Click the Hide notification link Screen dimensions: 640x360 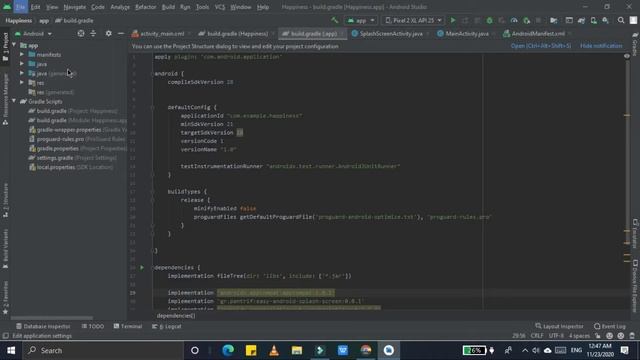coord(601,46)
